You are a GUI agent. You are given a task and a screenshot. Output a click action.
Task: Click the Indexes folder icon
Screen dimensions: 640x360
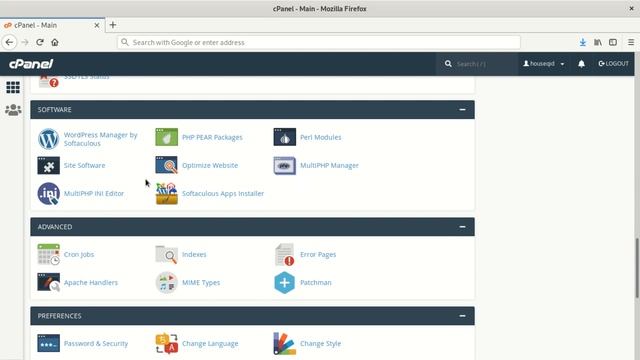click(x=167, y=254)
